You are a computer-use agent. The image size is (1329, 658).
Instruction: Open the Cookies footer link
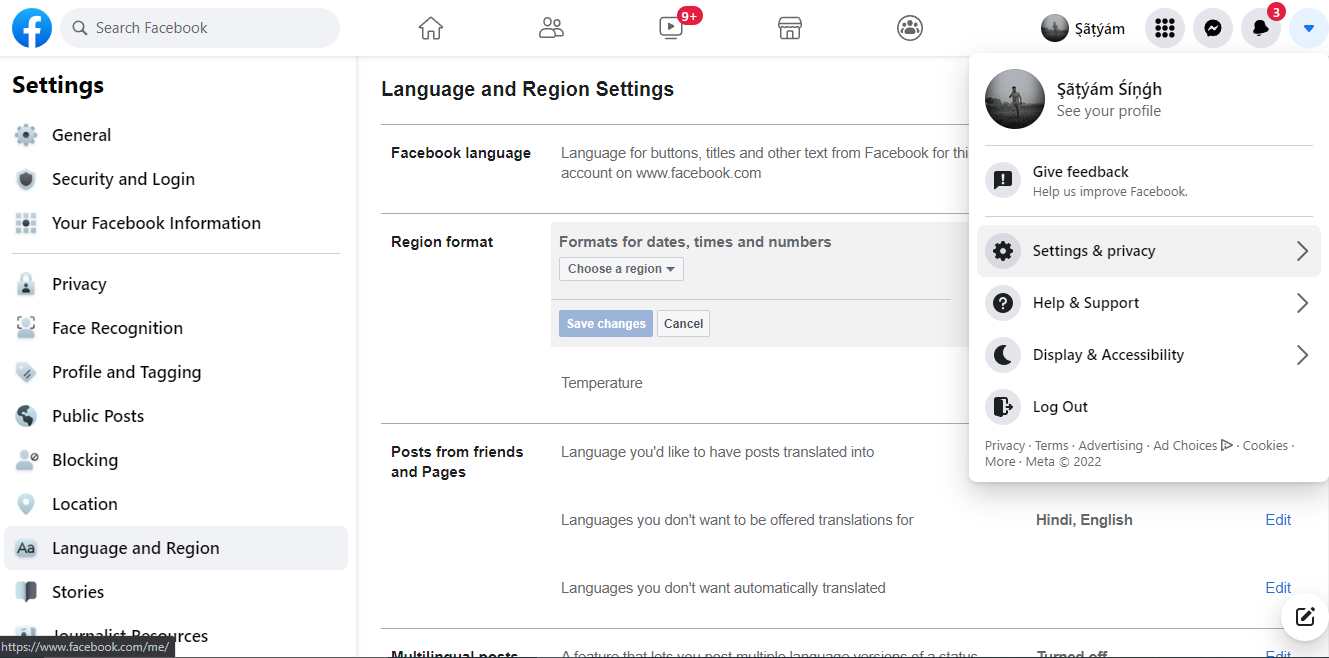click(x=1265, y=446)
